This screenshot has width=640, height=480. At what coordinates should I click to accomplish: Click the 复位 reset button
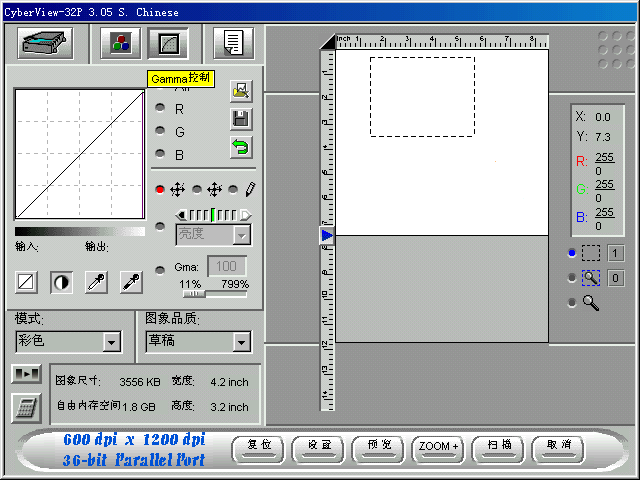[258, 449]
